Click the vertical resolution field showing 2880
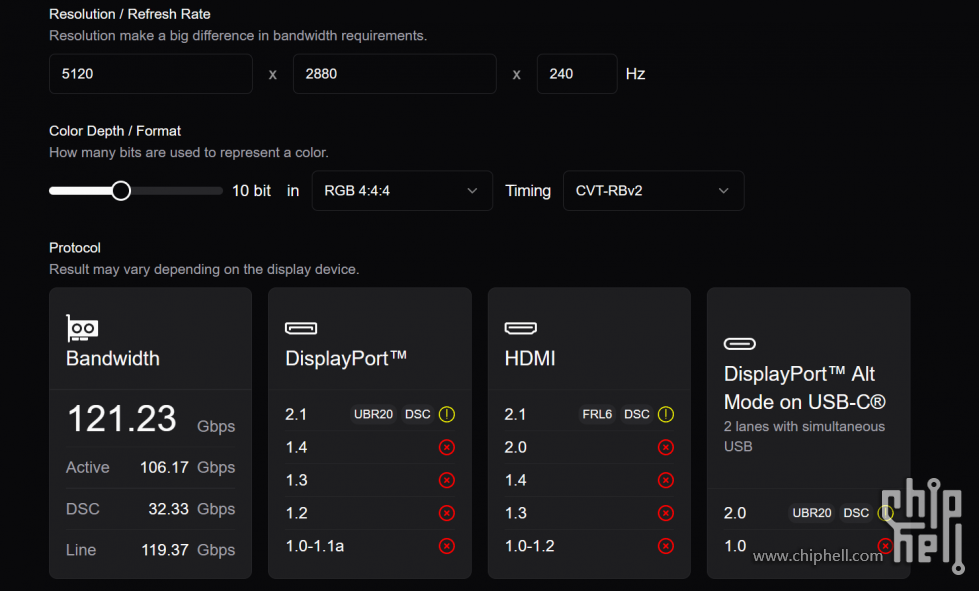 [395, 74]
